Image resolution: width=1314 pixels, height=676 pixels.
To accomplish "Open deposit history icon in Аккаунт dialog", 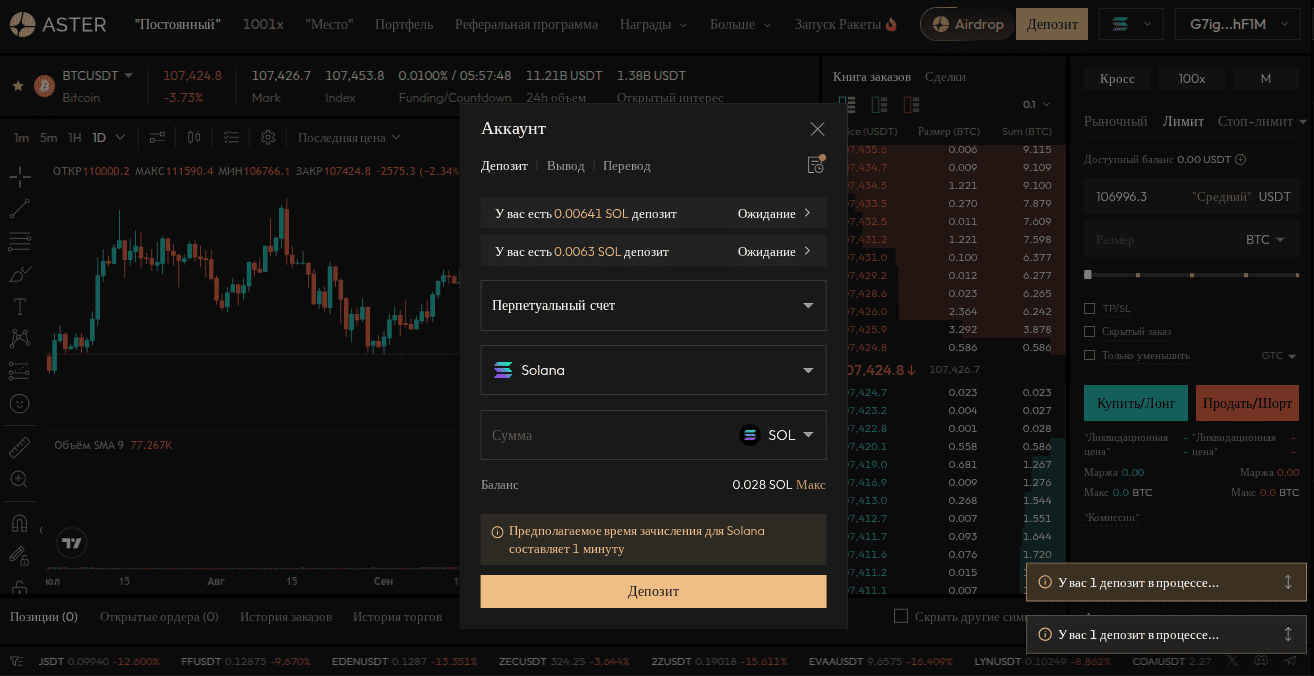I will click(816, 165).
